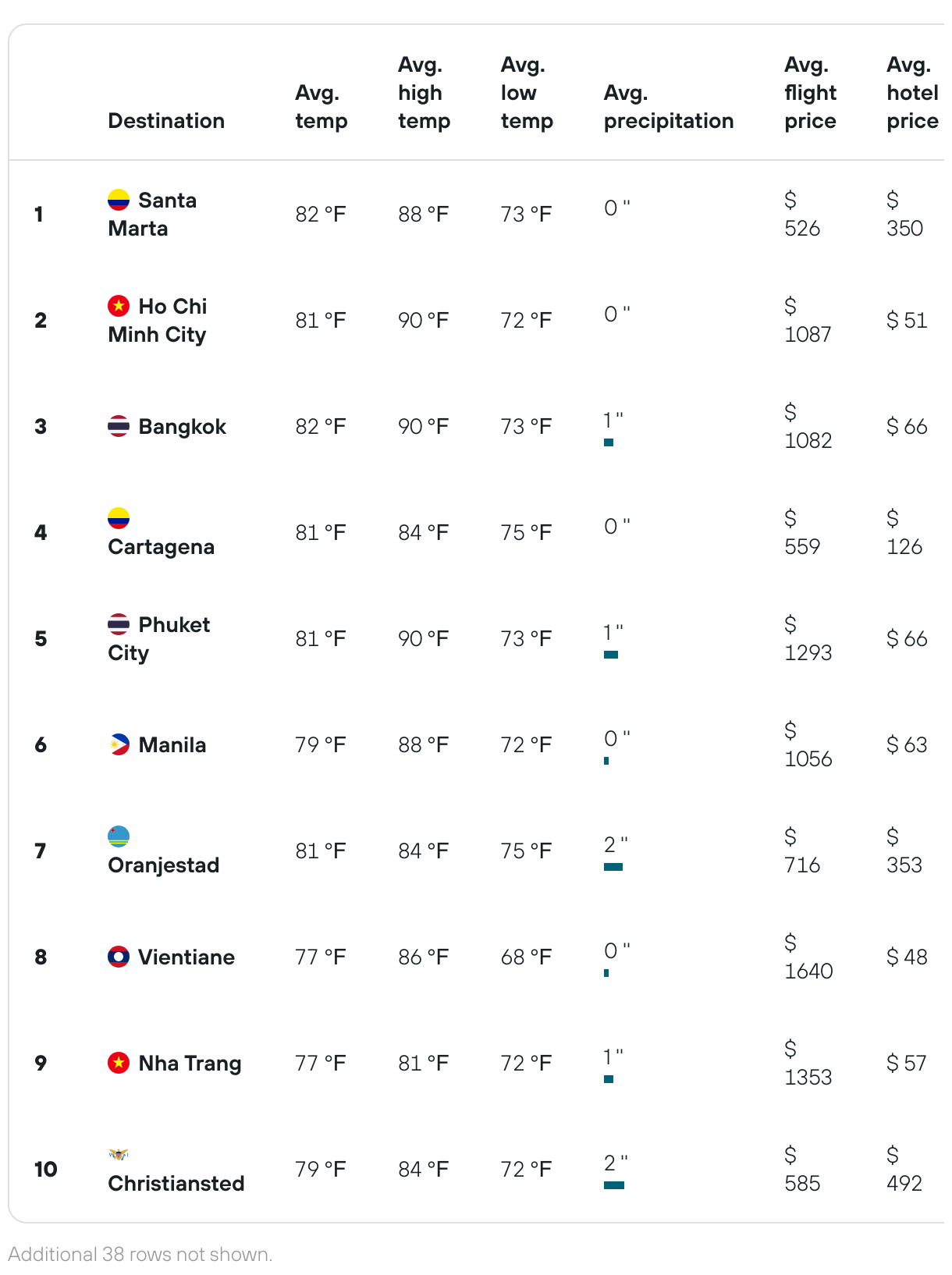
Task: Click the Vietnam flag beside Ho Chi Minh City
Action: 119,306
